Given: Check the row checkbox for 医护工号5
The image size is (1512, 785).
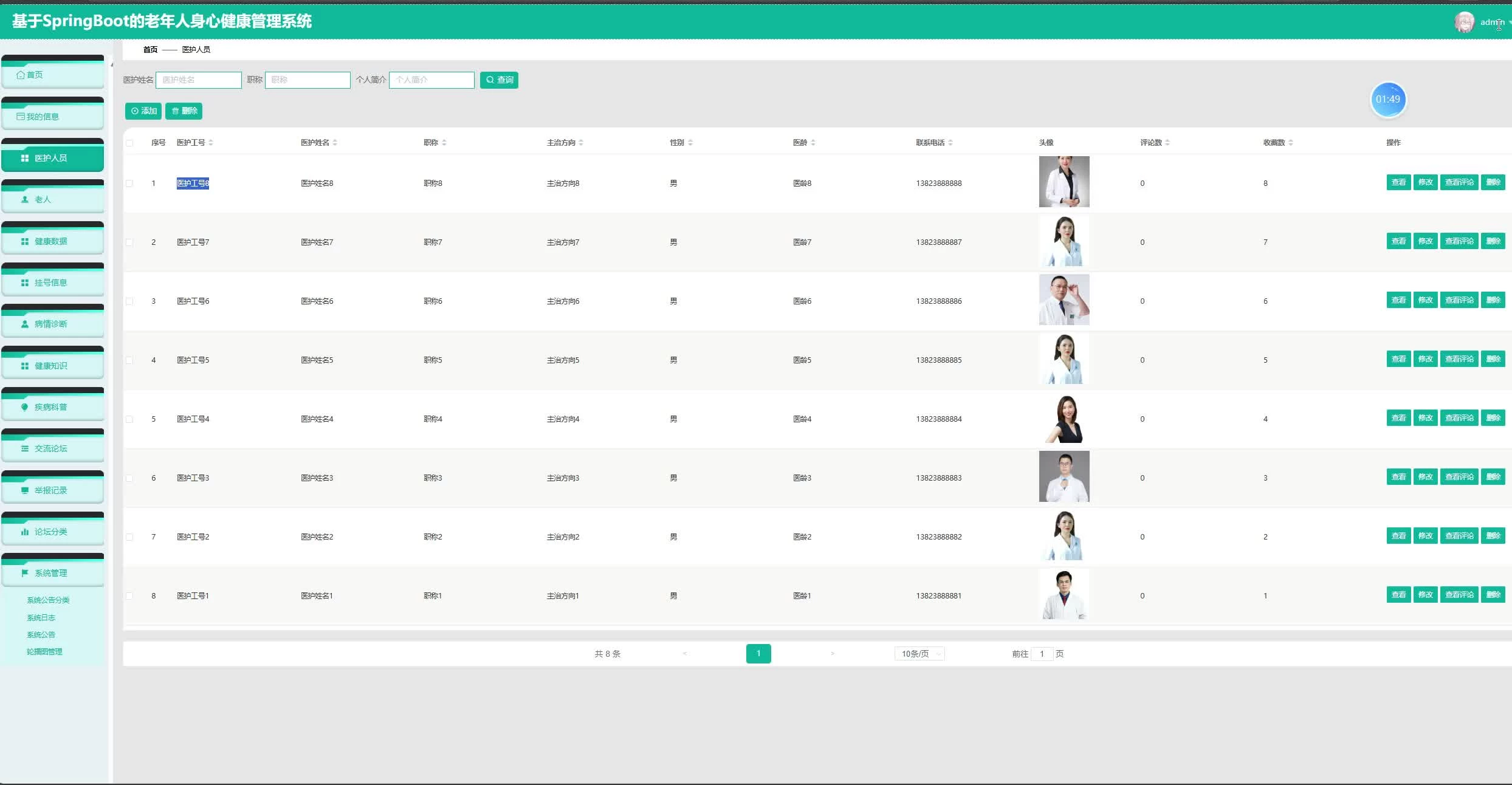Looking at the screenshot, I should [129, 360].
